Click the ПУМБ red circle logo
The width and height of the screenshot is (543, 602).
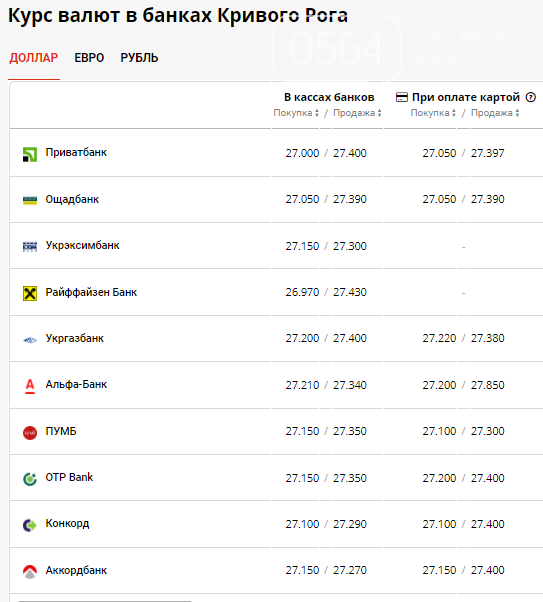tap(30, 433)
